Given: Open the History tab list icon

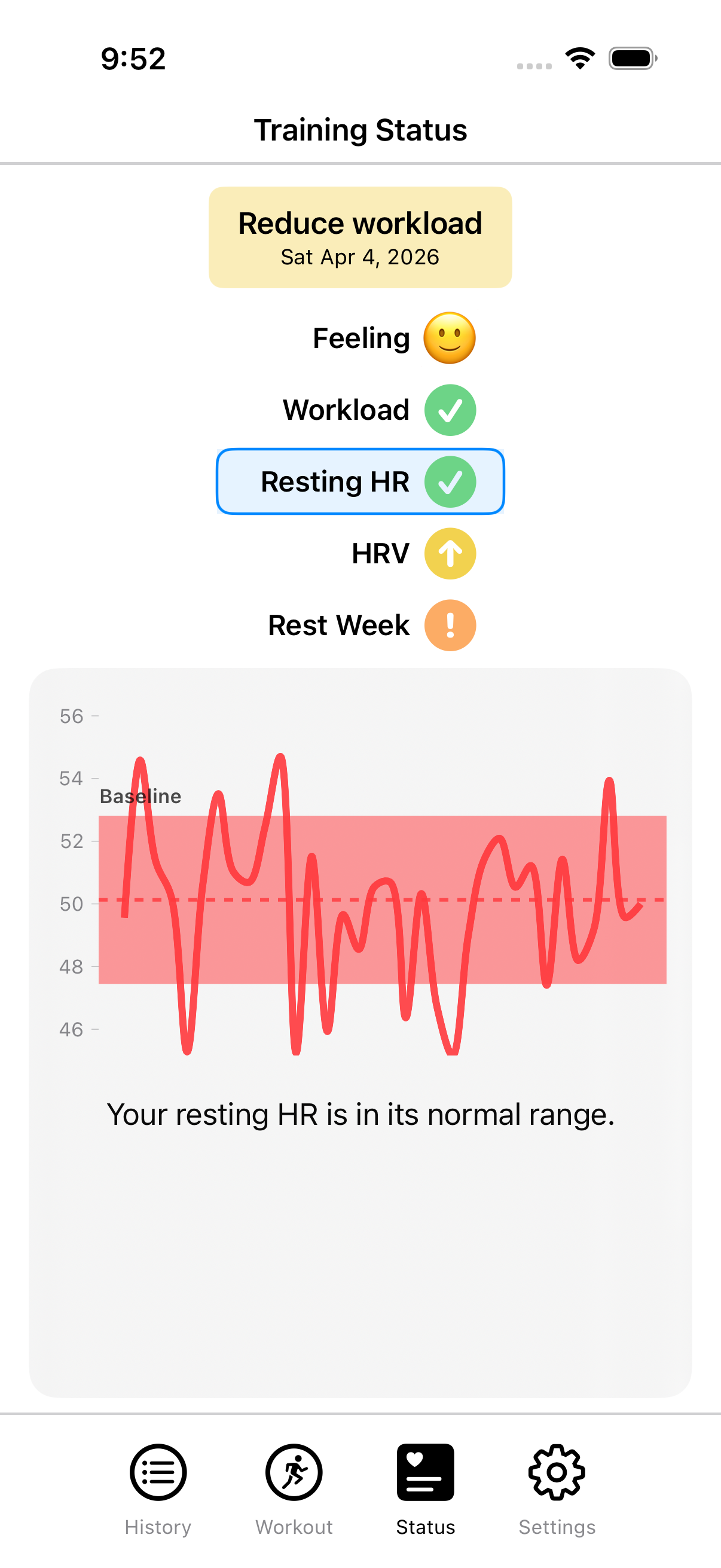Looking at the screenshot, I should point(158,1472).
